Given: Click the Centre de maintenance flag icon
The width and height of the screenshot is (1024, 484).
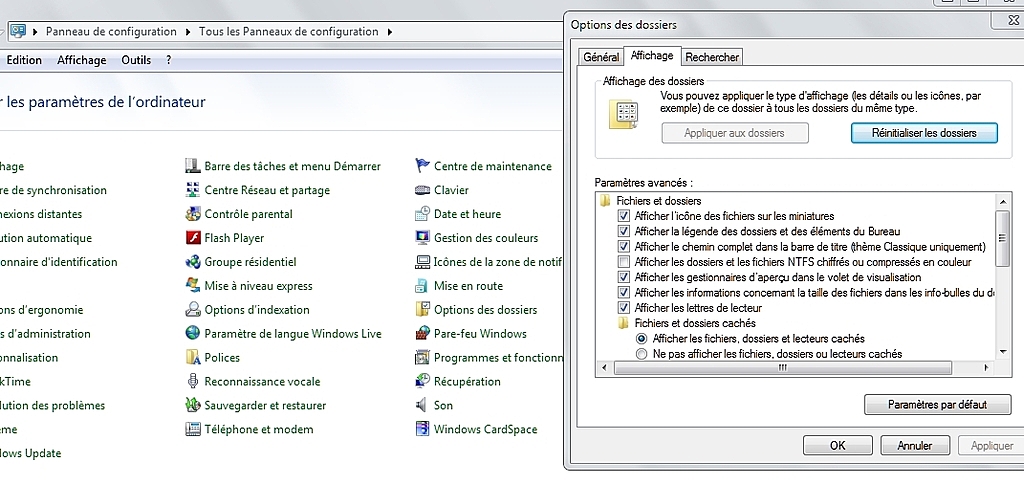Looking at the screenshot, I should tap(423, 166).
